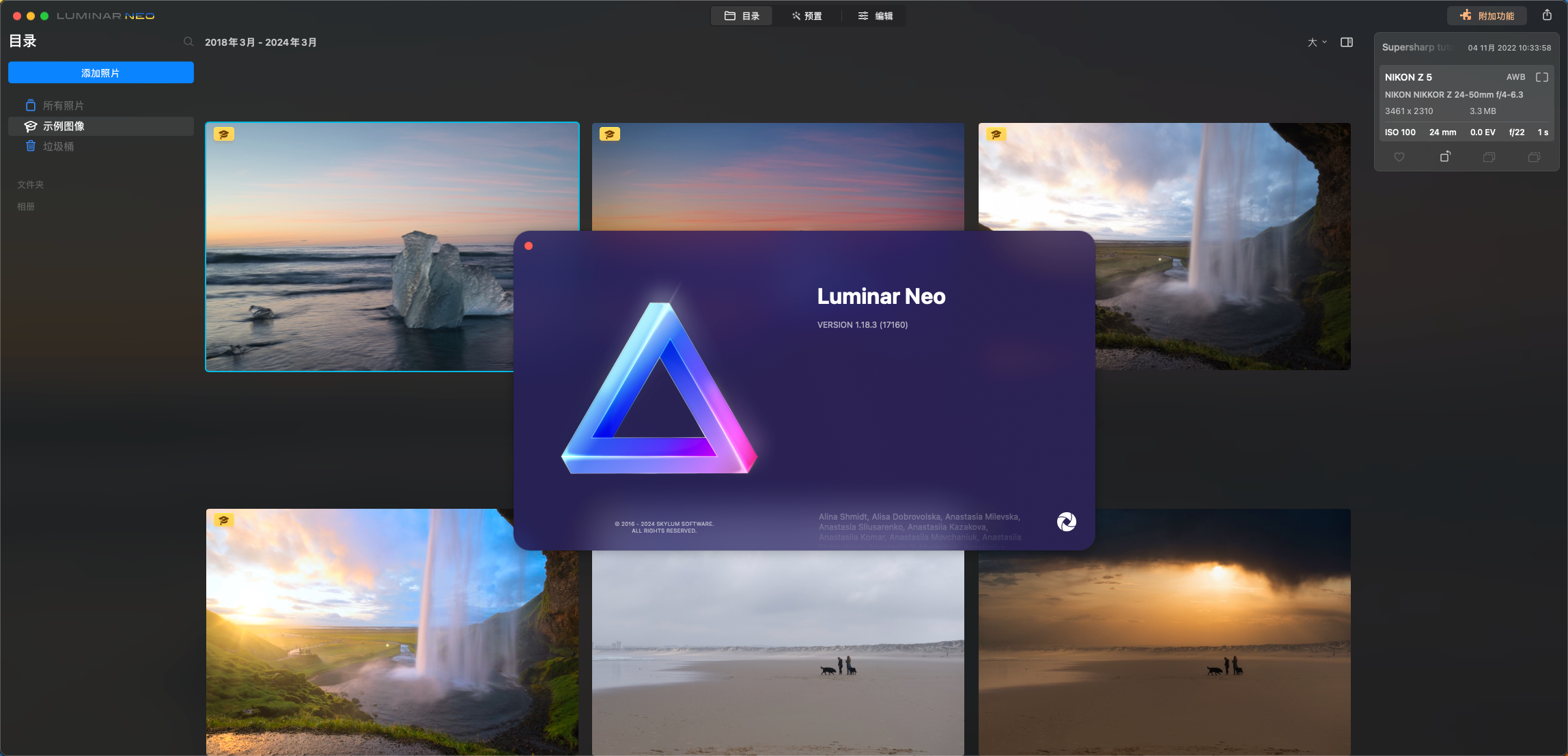Image resolution: width=1568 pixels, height=756 pixels.
Task: Select 所有照片 in the sidebar
Action: [100, 105]
